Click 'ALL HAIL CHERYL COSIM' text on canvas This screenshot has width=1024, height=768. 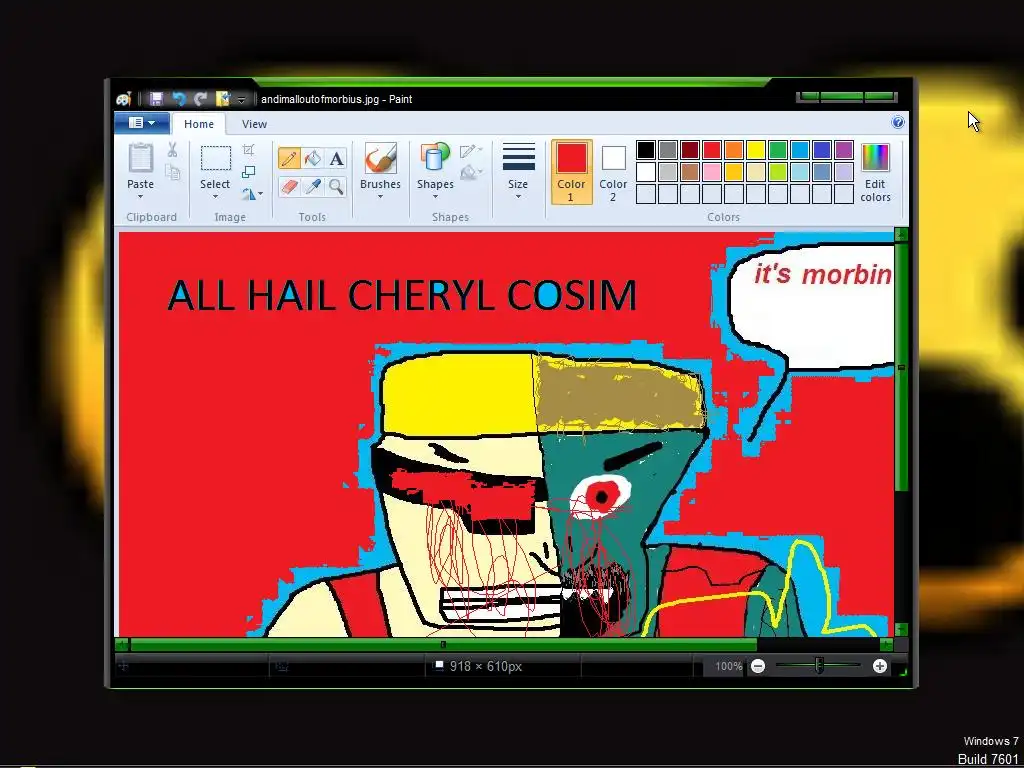(x=402, y=295)
